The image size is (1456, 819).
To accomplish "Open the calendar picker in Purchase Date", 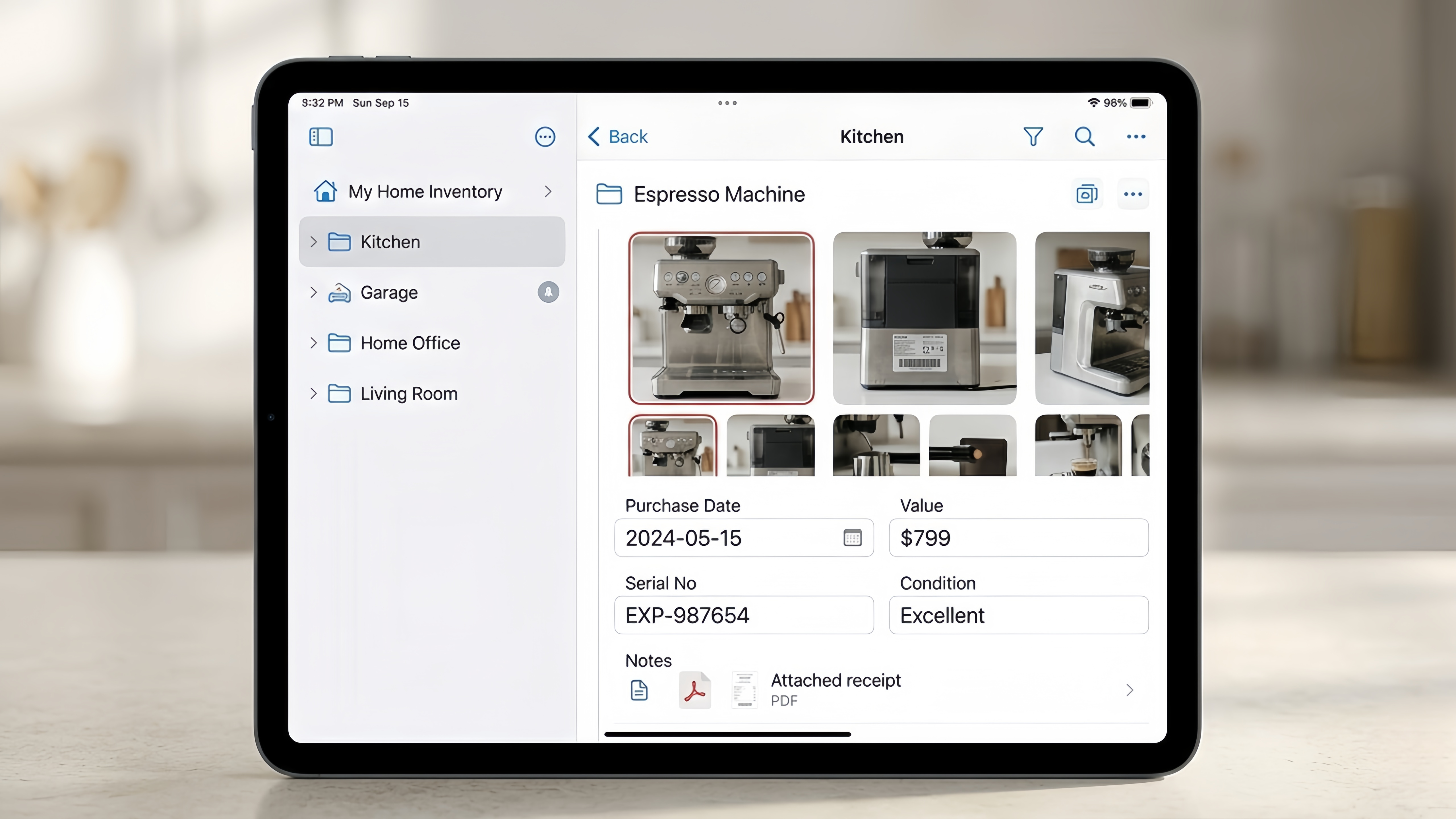I will 852,537.
